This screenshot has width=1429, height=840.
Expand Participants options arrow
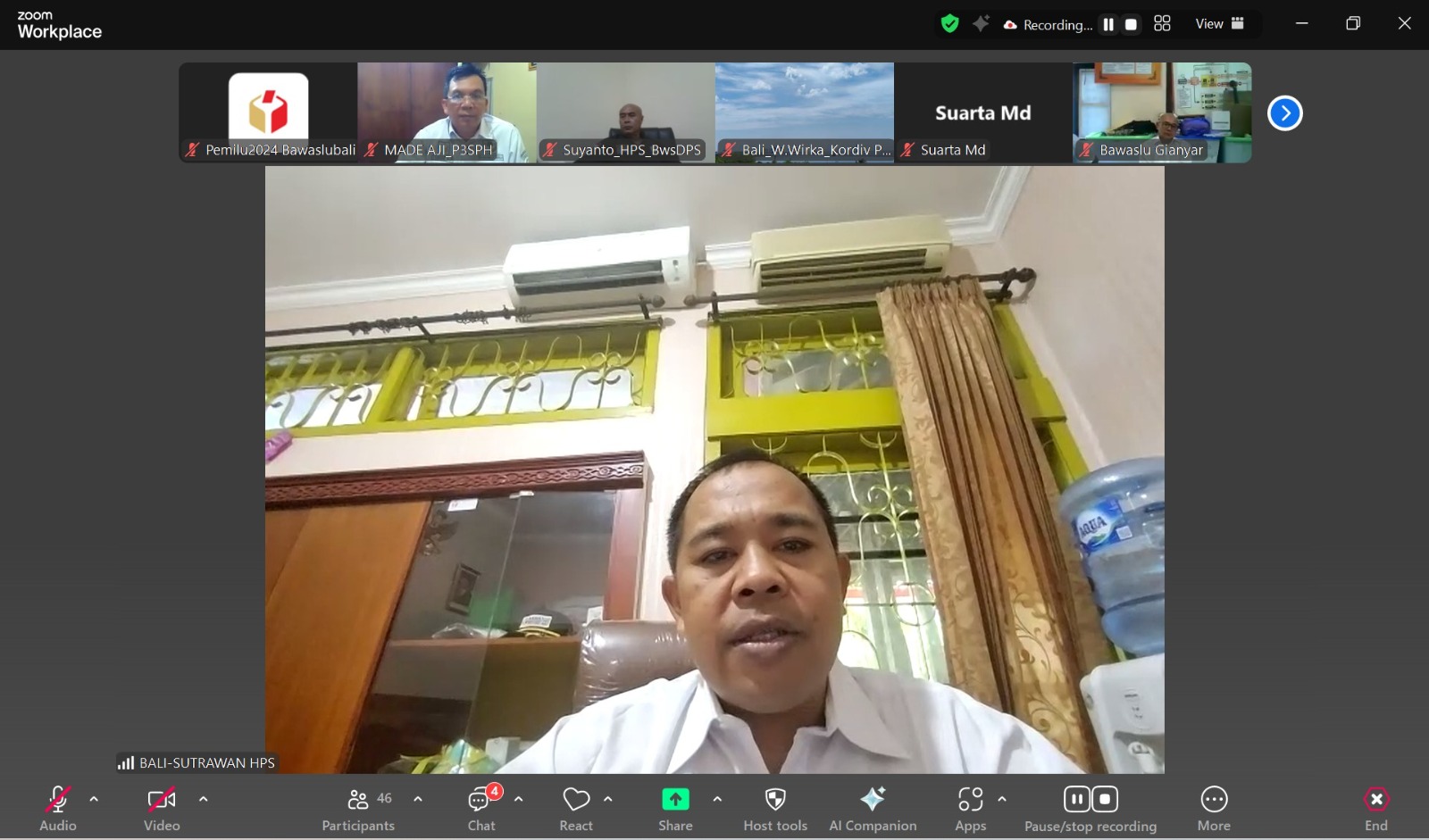tap(418, 799)
